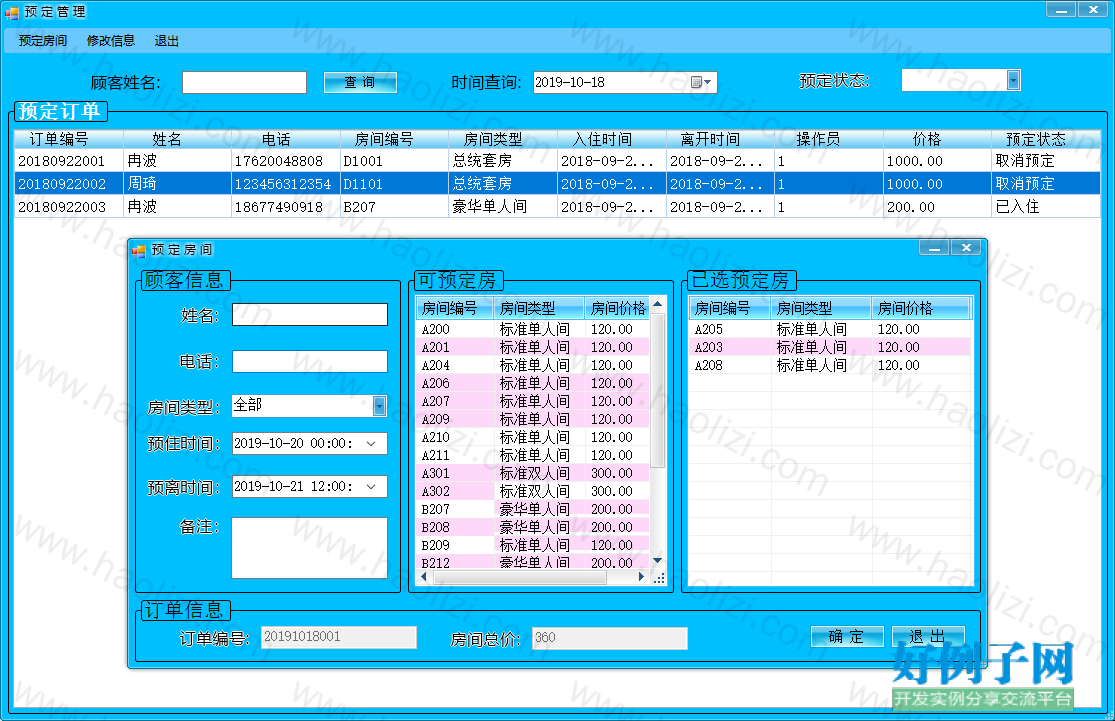Image resolution: width=1115 pixels, height=721 pixels.
Task: Click 入住时间 column header
Action: pyautogui.click(x=612, y=139)
